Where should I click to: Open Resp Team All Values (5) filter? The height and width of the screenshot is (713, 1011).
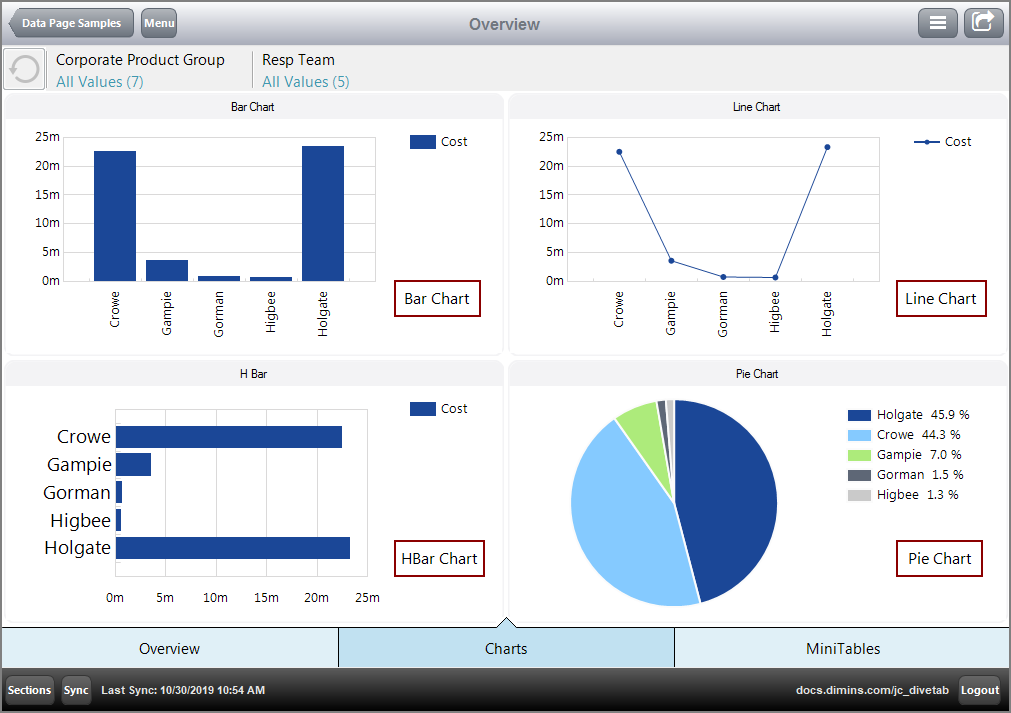pos(306,70)
